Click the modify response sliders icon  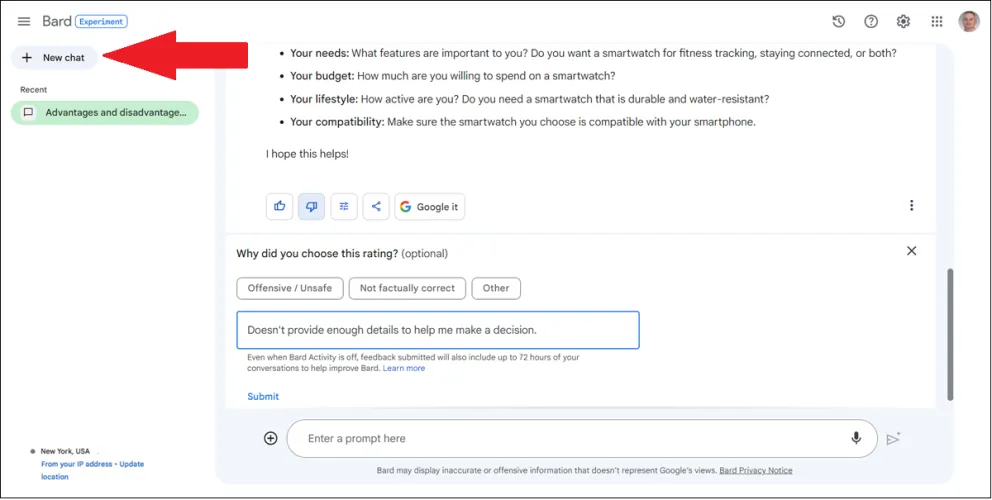[x=344, y=206]
